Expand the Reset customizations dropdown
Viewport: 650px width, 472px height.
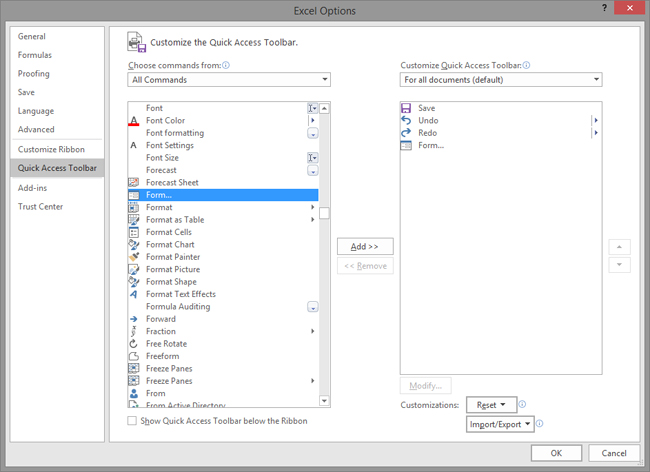(x=491, y=405)
